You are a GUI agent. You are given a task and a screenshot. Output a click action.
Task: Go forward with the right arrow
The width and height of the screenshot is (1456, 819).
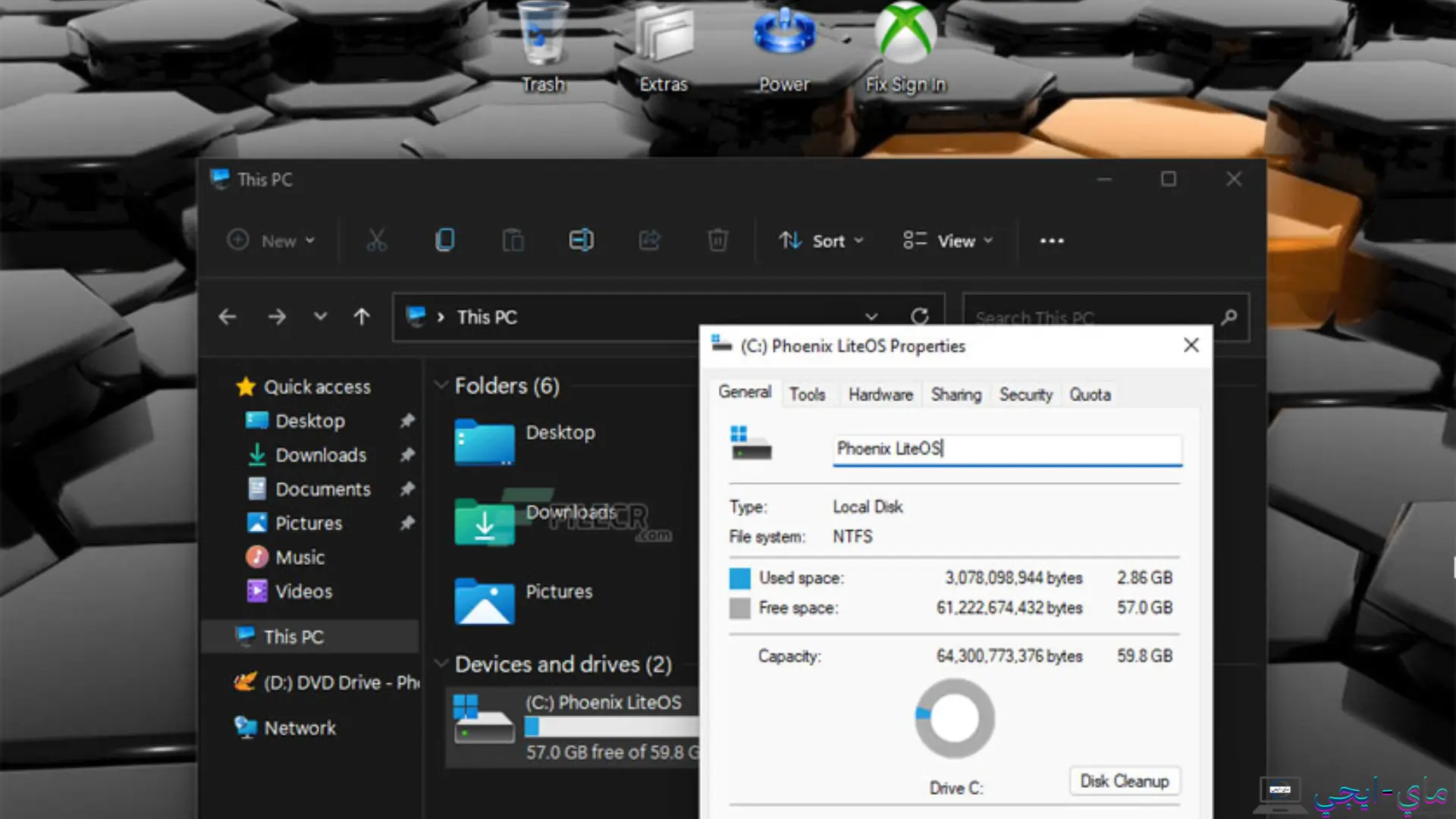277,317
